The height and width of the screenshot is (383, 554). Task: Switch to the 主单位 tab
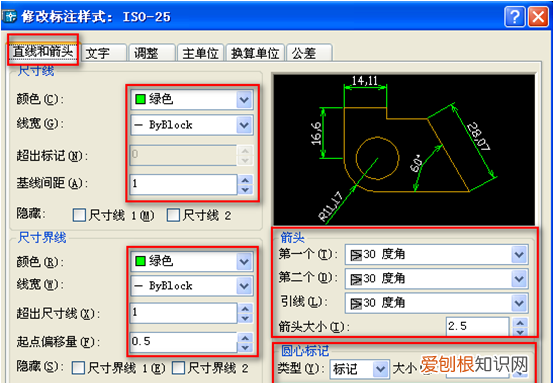(x=200, y=53)
